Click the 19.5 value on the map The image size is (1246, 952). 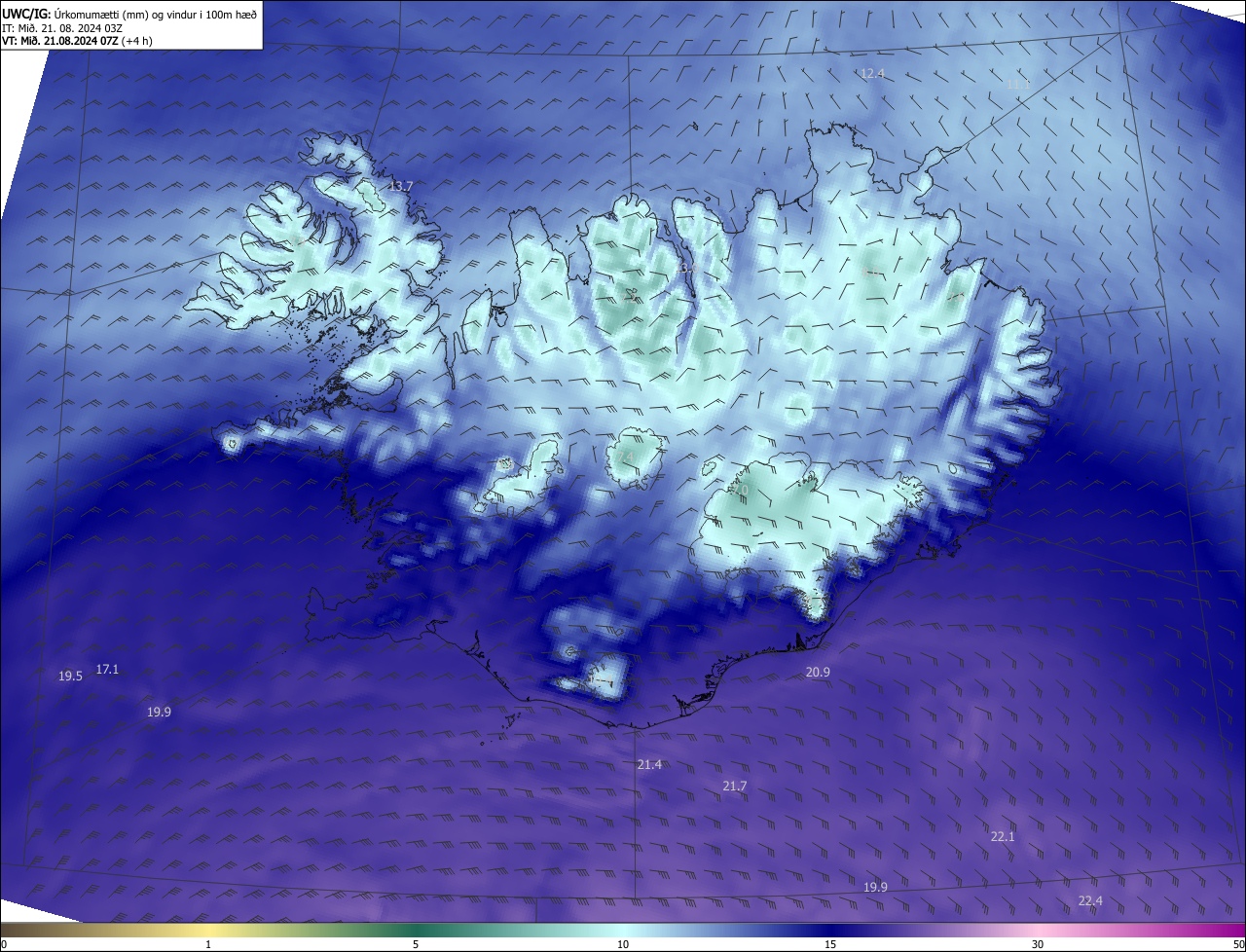[70, 677]
